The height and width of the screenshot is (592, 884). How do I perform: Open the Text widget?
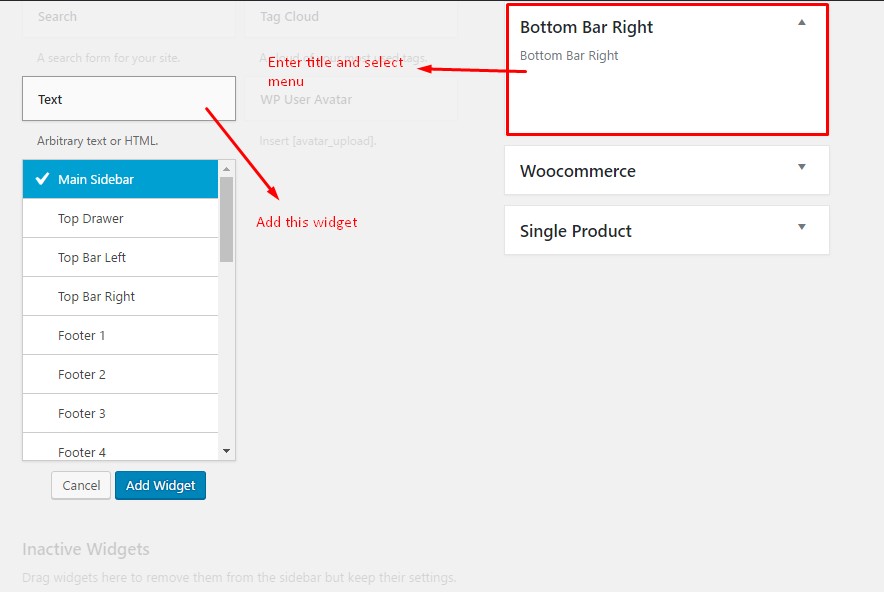coord(129,99)
